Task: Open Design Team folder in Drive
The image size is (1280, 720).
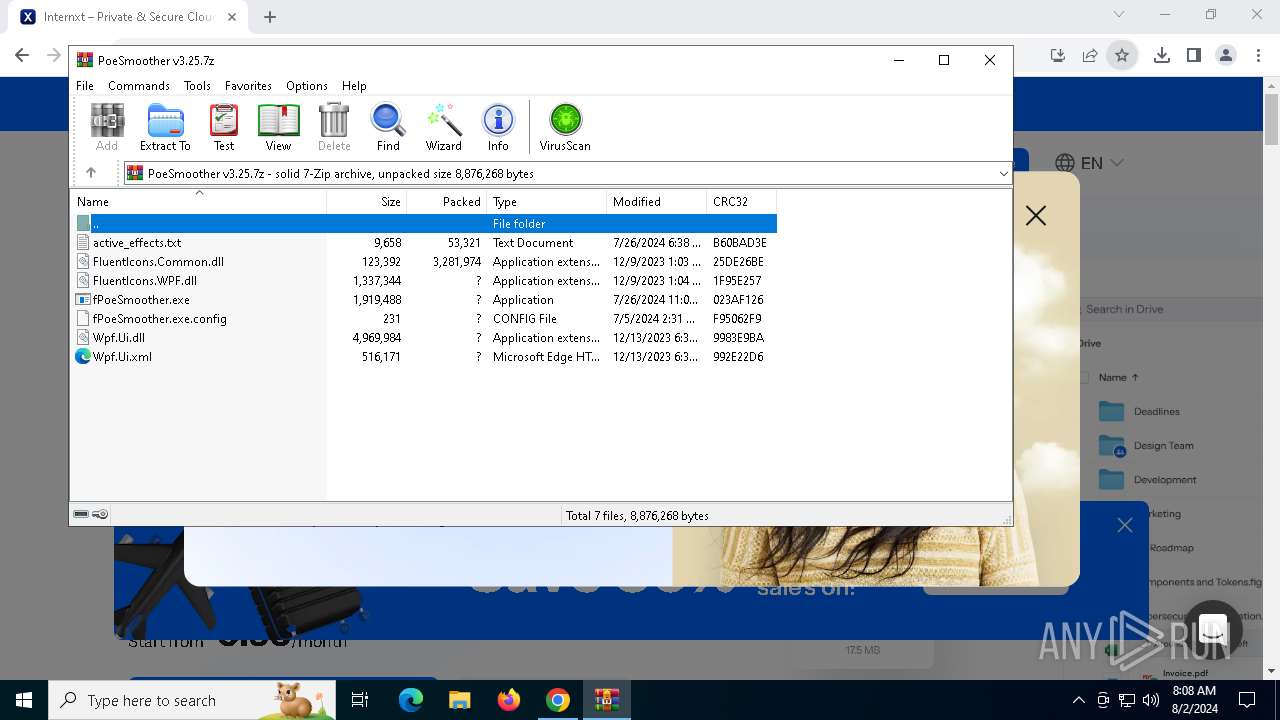Action: pos(1146,446)
